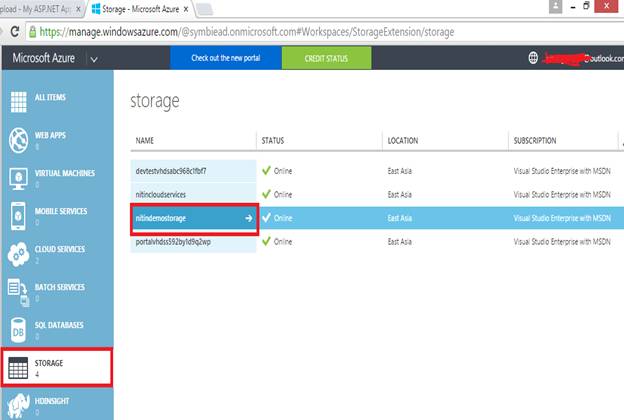Click the Cloud Services gear-cloud icon

(x=18, y=254)
